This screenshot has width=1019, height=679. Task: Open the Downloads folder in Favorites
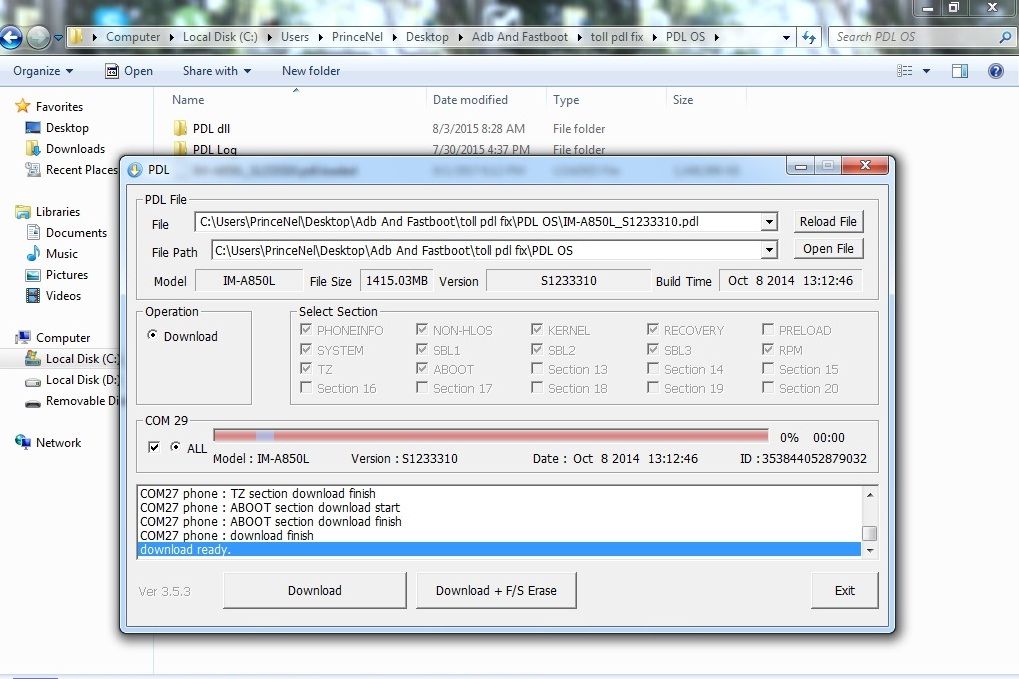click(x=75, y=149)
